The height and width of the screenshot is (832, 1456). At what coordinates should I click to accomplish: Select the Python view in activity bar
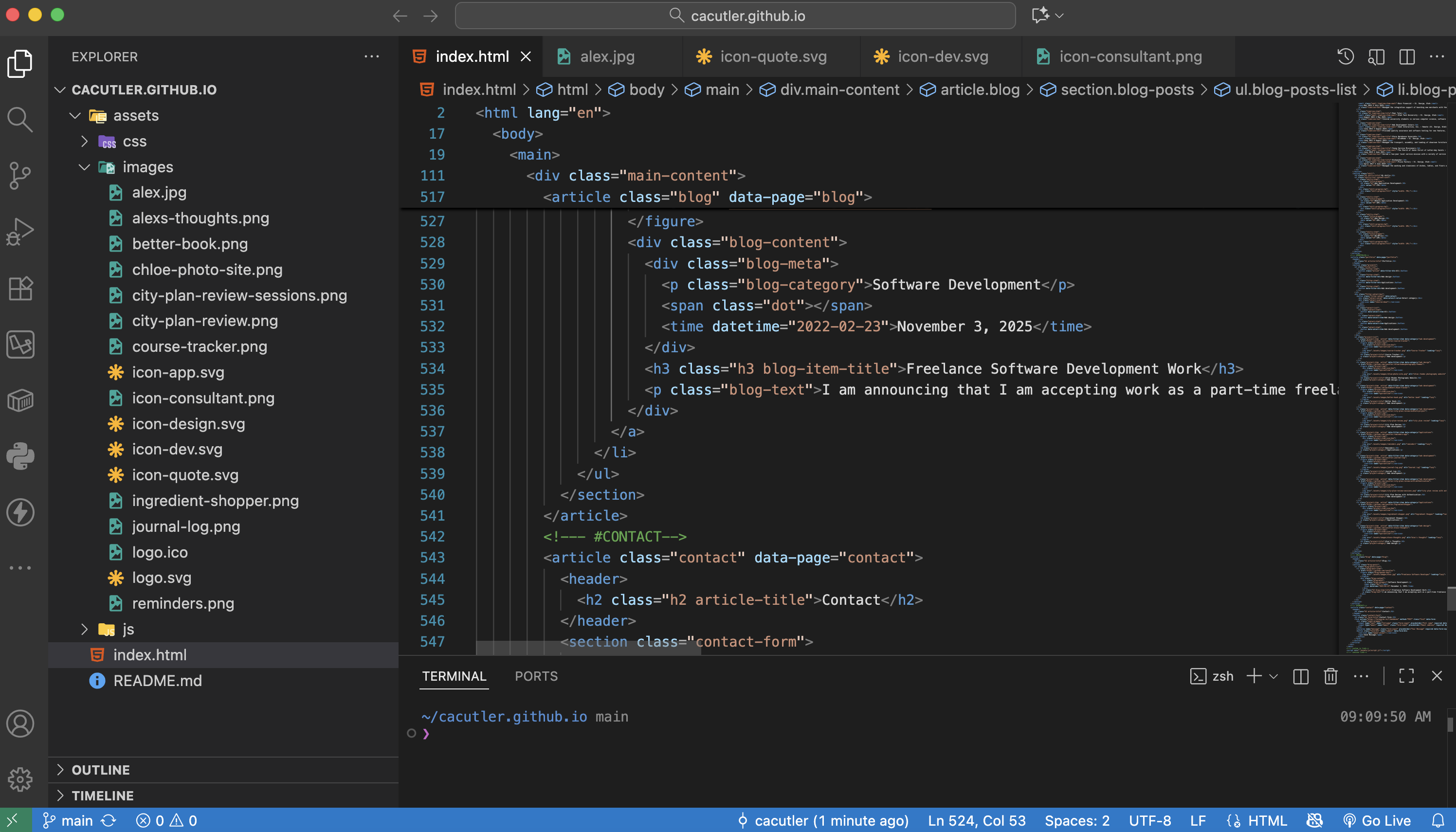(20, 455)
